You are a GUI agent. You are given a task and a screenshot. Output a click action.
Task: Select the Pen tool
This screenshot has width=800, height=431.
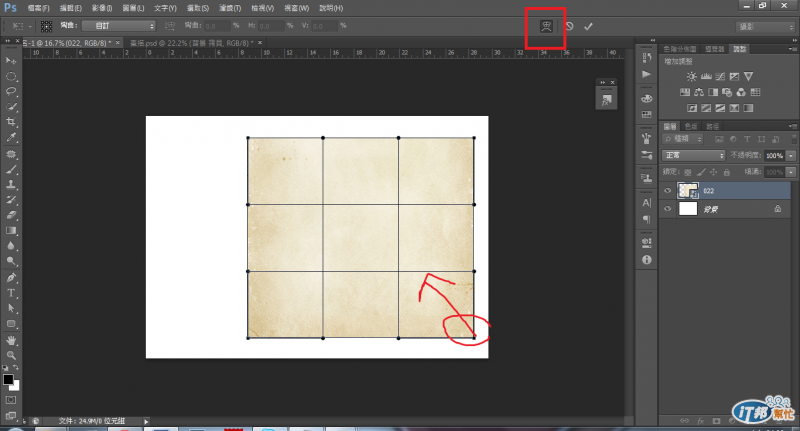tap(11, 278)
